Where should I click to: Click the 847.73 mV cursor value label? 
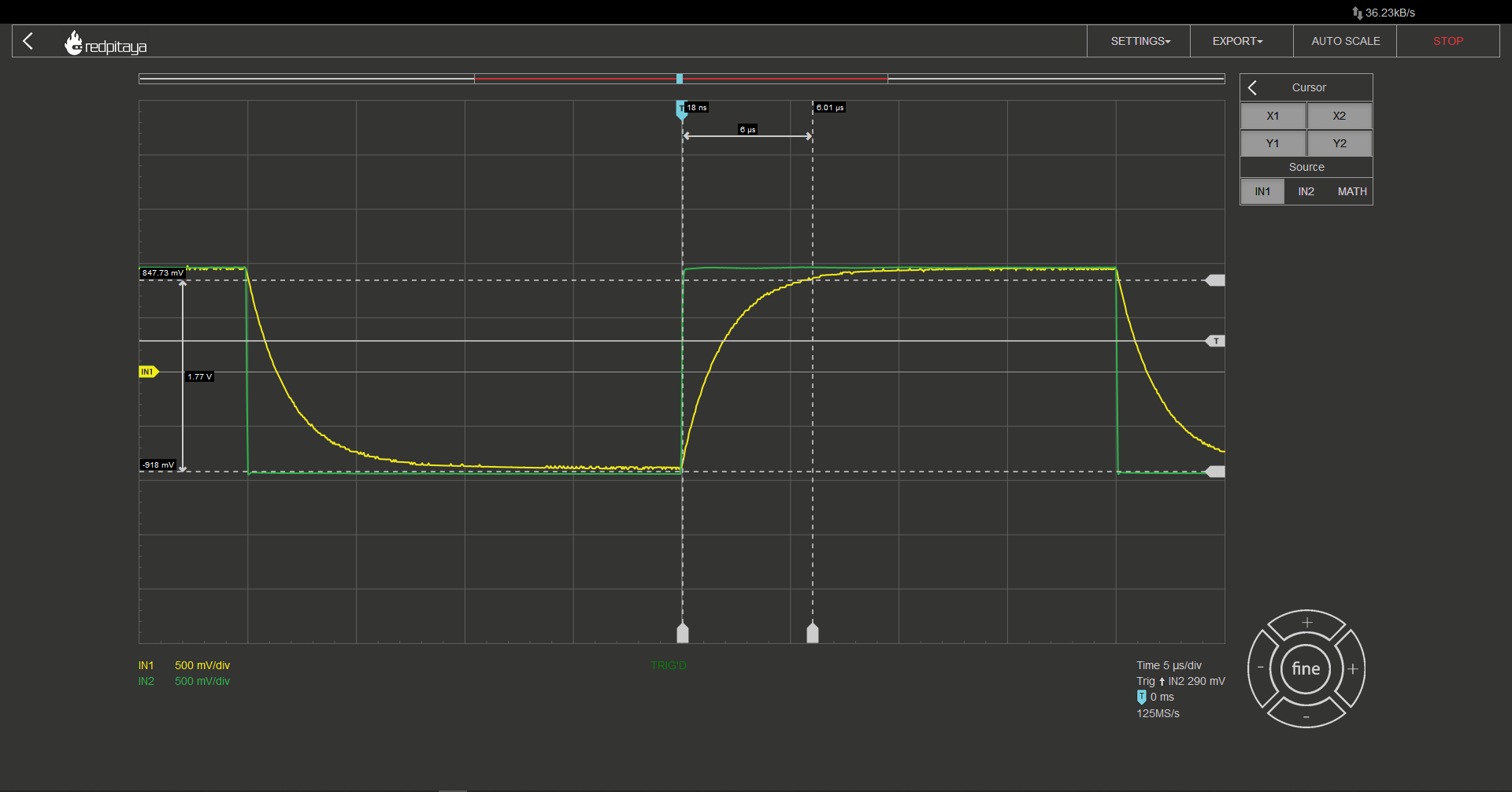point(162,273)
